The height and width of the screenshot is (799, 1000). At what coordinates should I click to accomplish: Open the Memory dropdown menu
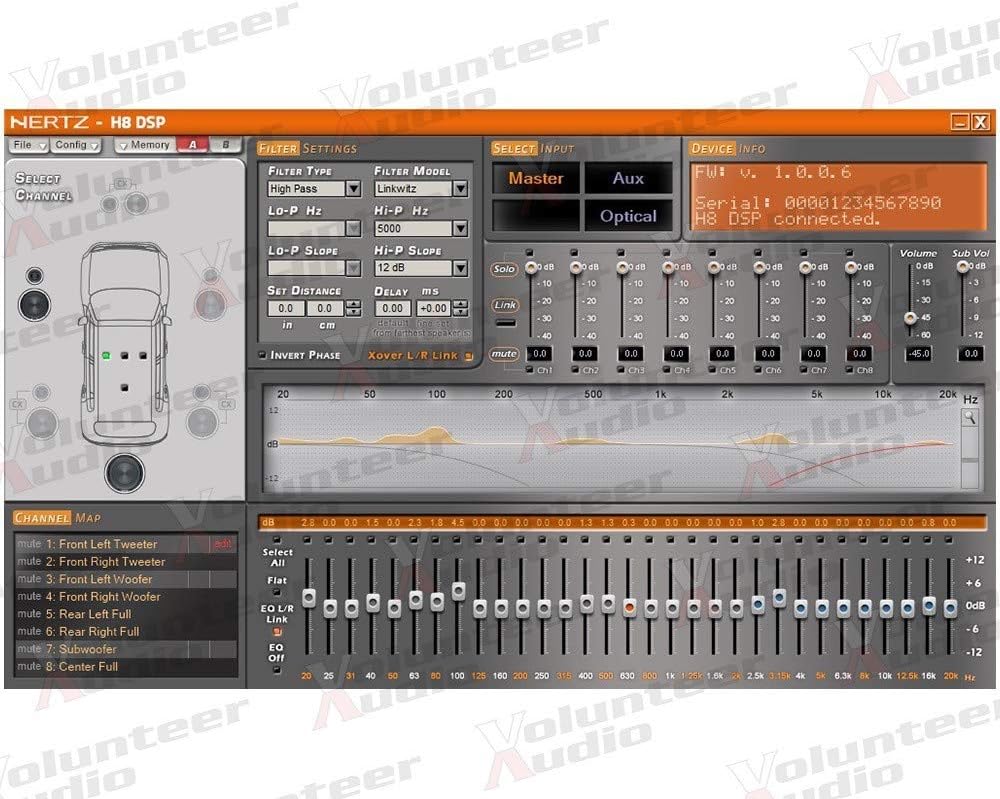[145, 145]
